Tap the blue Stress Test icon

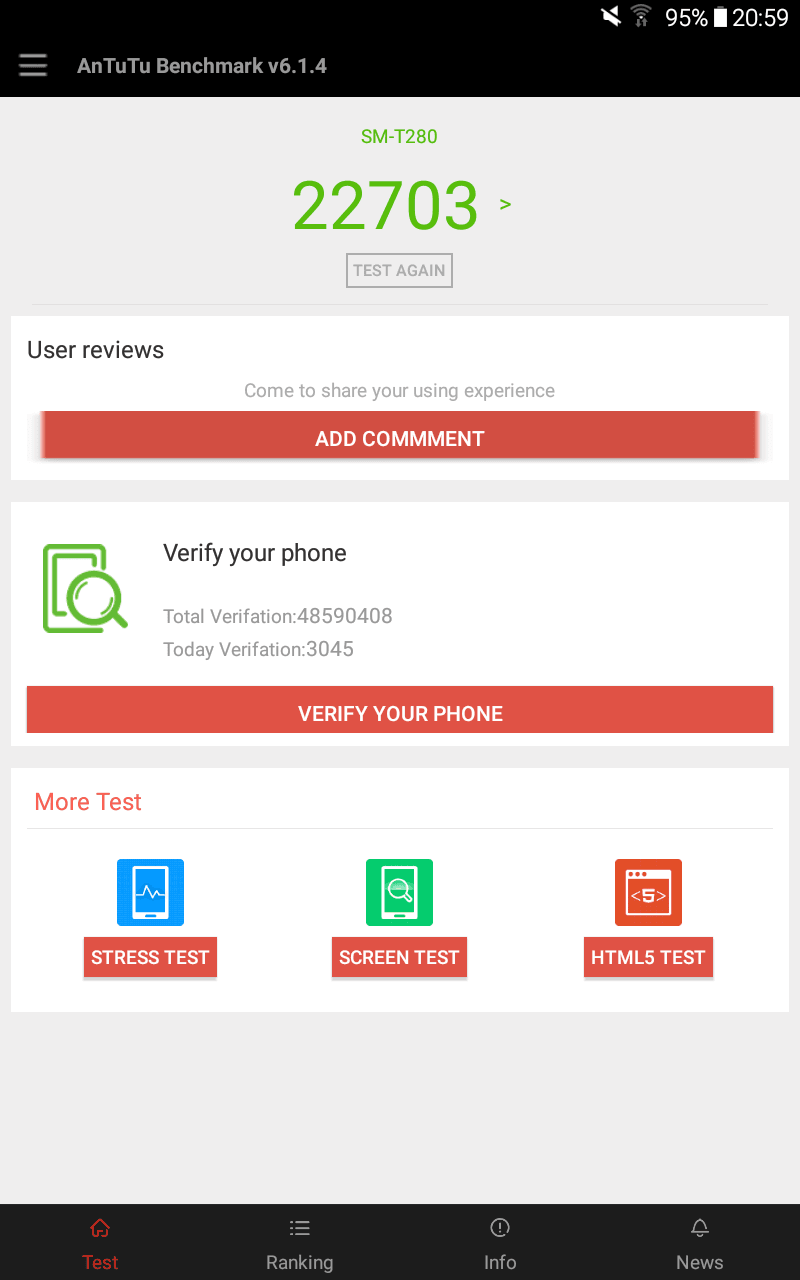coord(150,892)
